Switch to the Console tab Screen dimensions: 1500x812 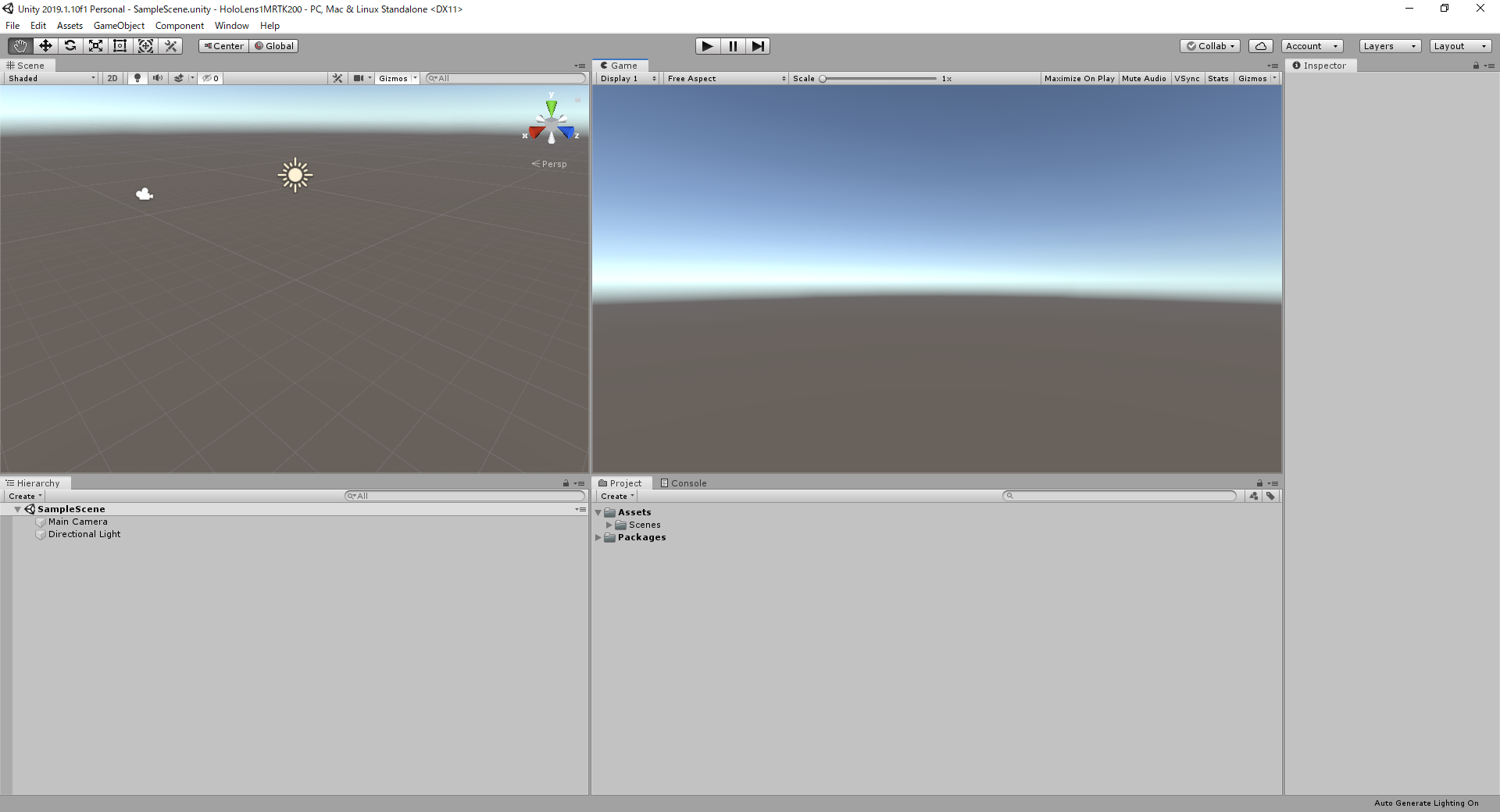click(x=684, y=483)
